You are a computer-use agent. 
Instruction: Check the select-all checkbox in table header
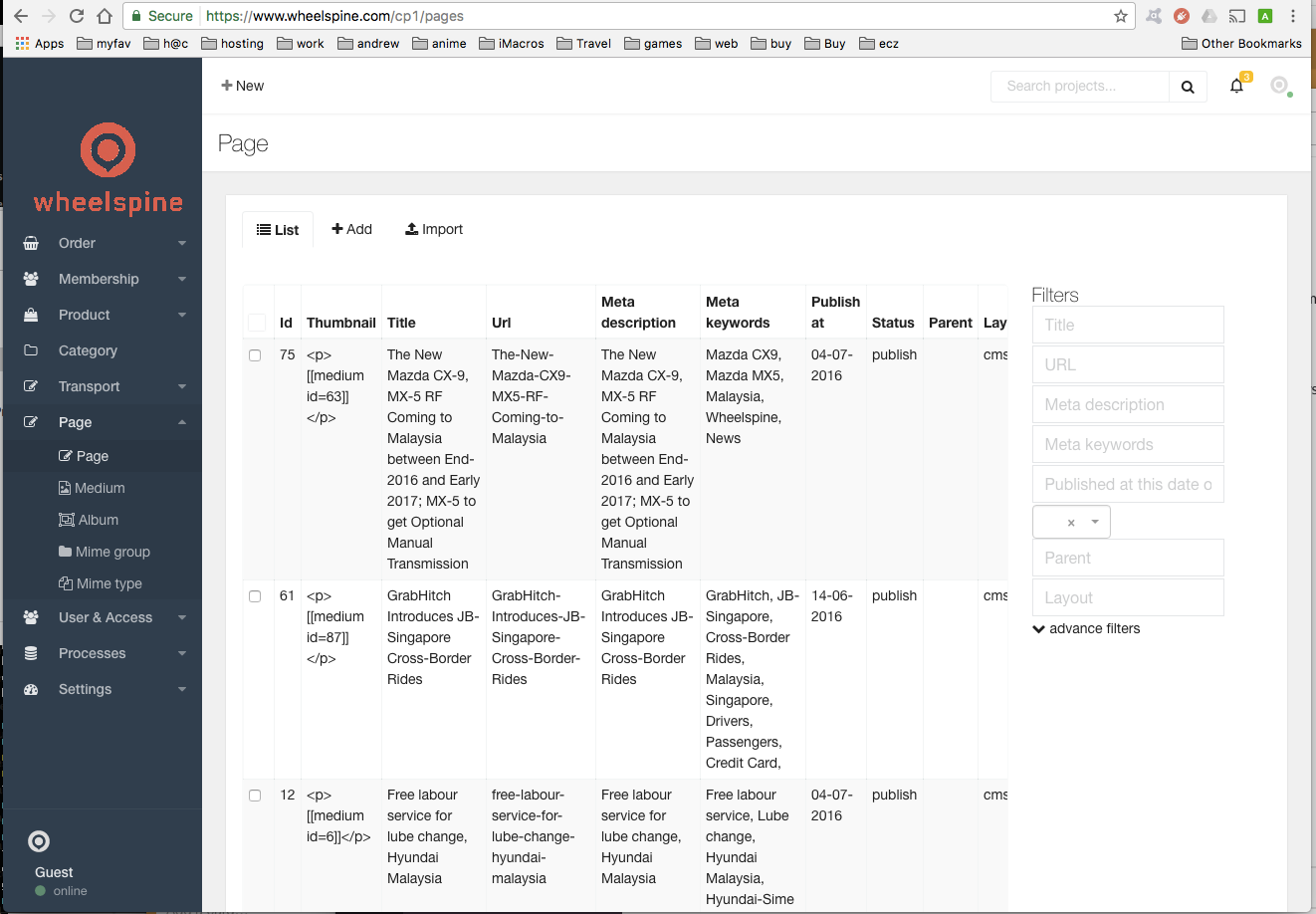coord(257,323)
